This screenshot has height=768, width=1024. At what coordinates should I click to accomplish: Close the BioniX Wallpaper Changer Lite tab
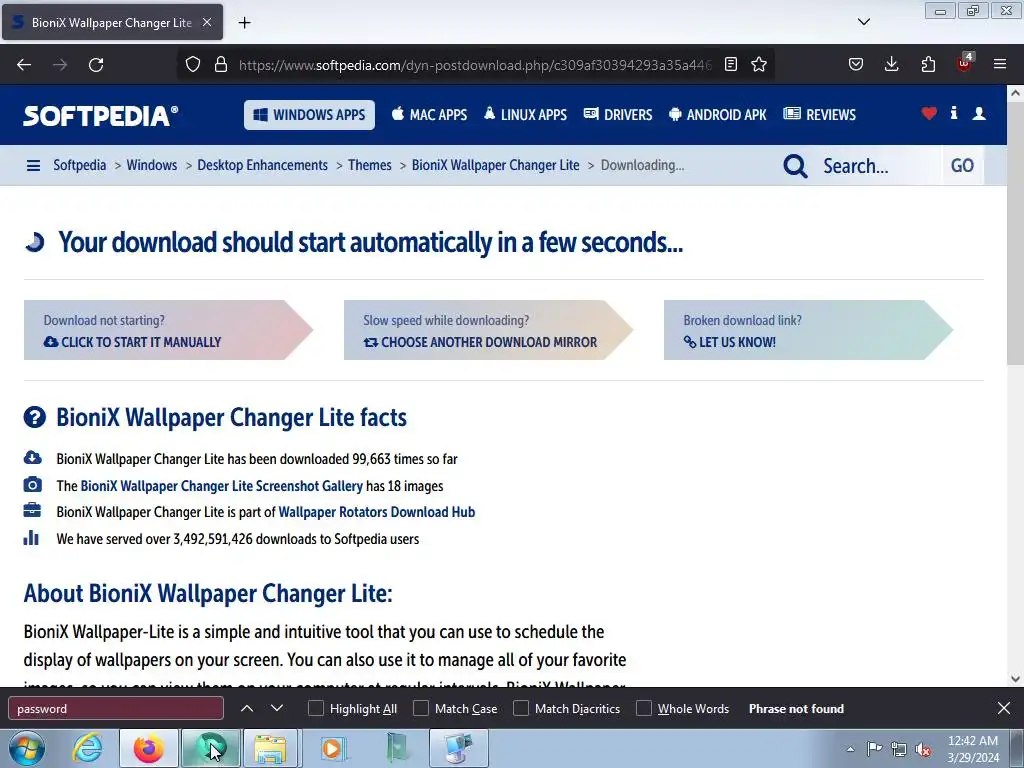207,22
